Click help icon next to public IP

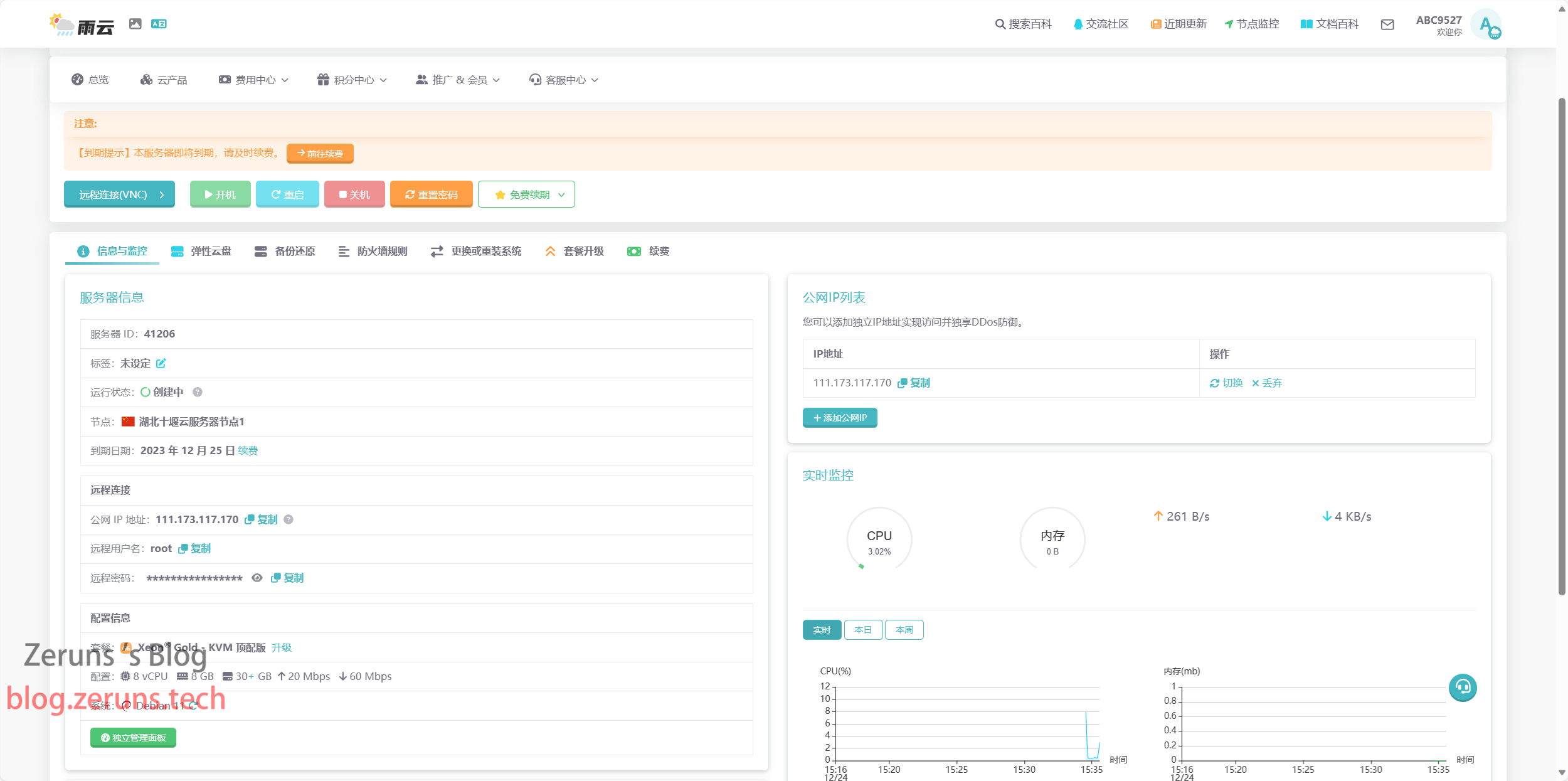pos(289,519)
